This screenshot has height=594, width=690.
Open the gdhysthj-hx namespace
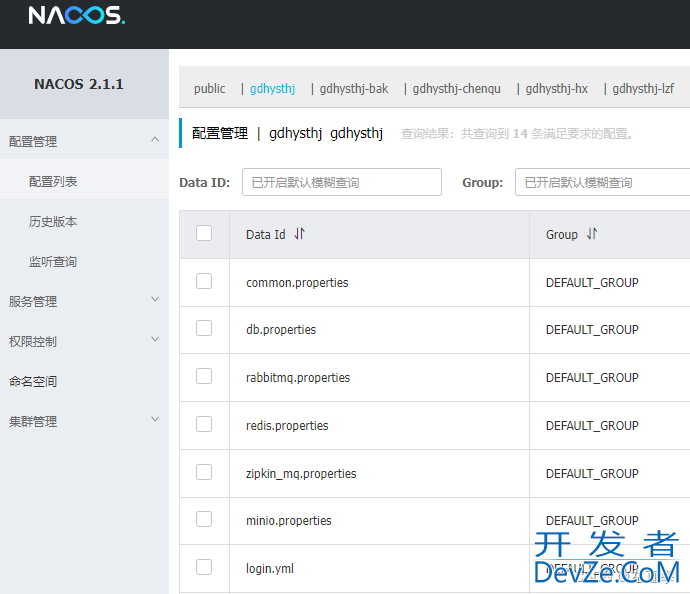click(557, 89)
